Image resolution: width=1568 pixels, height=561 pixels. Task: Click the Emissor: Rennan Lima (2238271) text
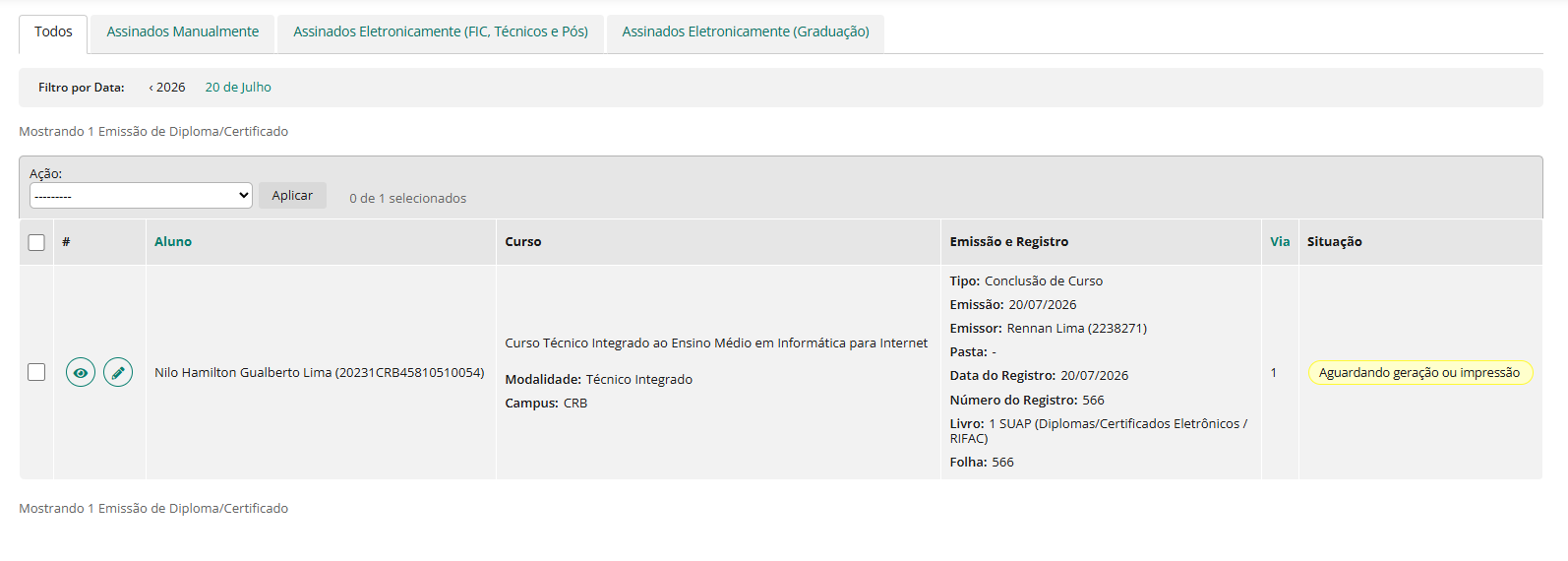[x=1049, y=329]
